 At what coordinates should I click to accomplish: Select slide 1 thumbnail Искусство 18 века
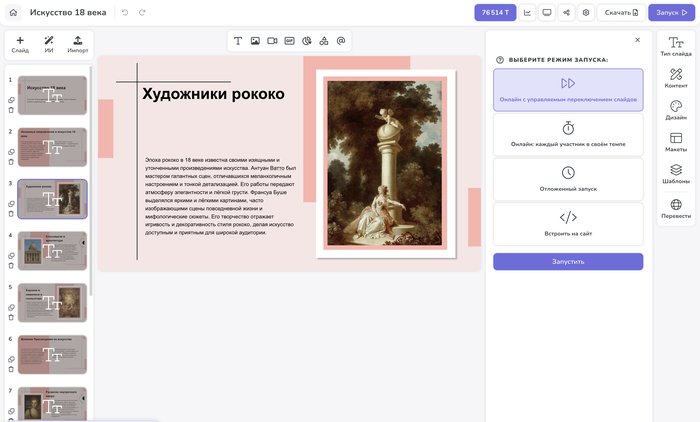click(x=52, y=95)
